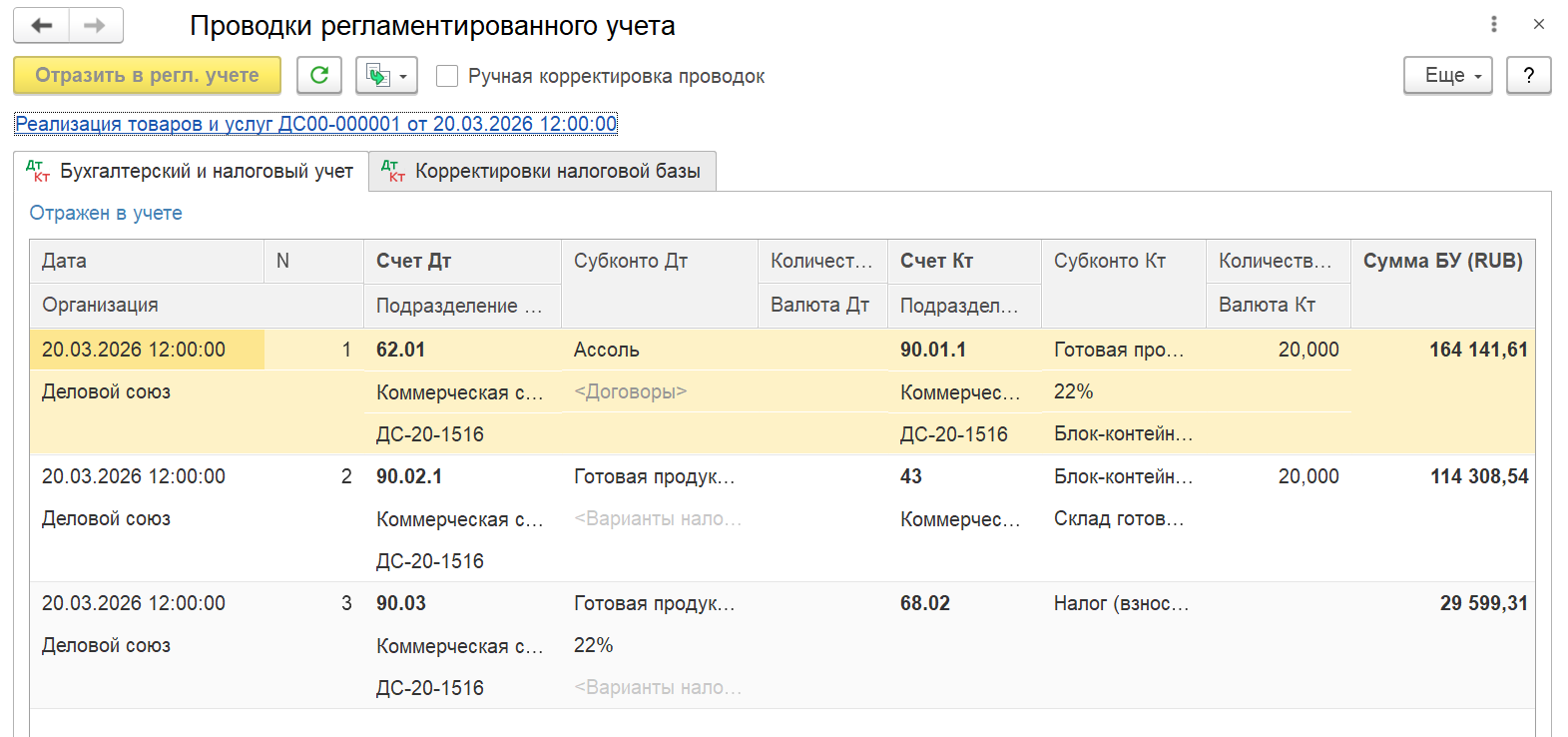Open the Реализация товаров и услуг ДС00-000001 link
Viewport: 1568px width, 737px height.
click(315, 124)
